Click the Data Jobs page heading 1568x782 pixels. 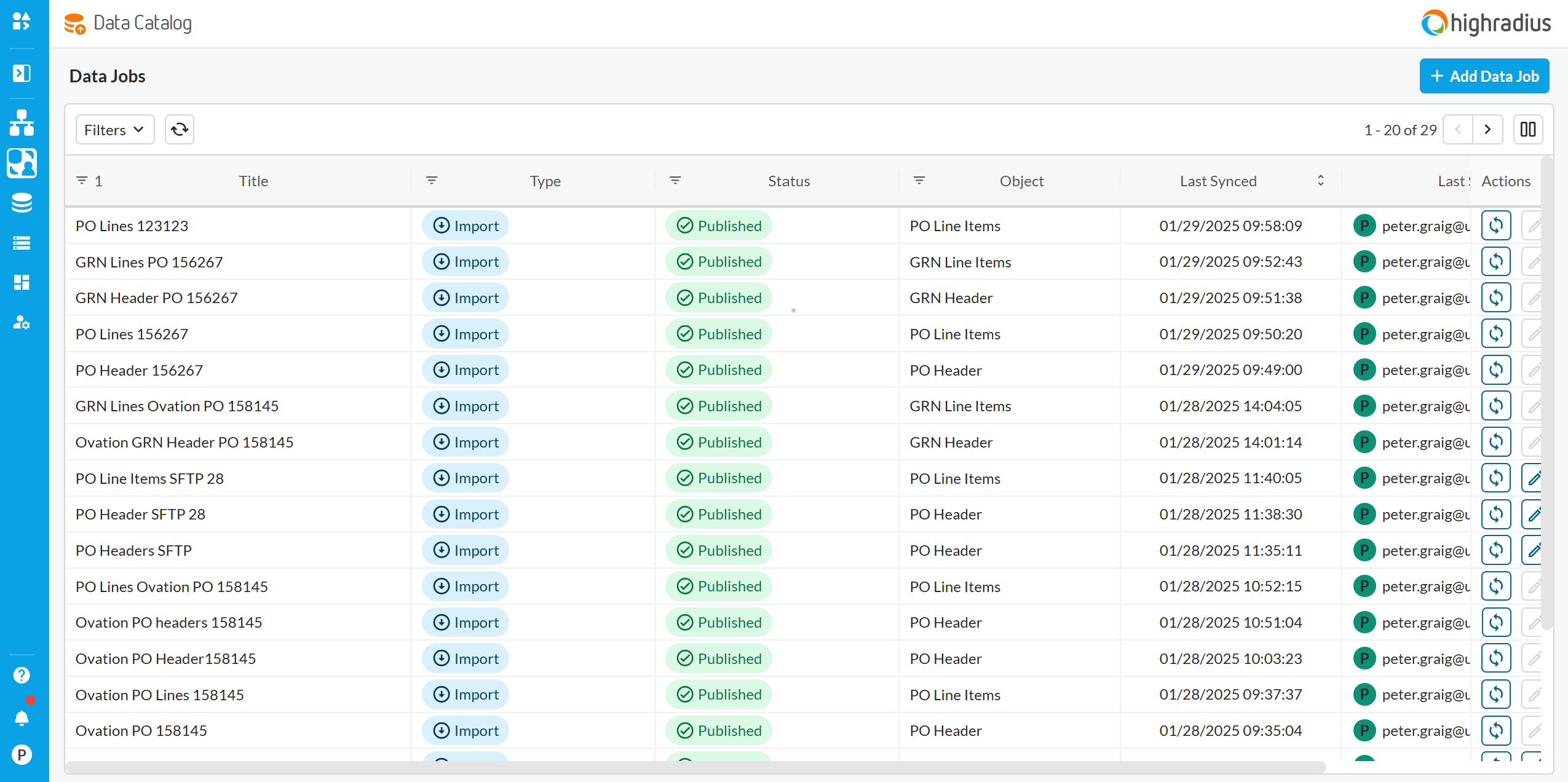[107, 76]
